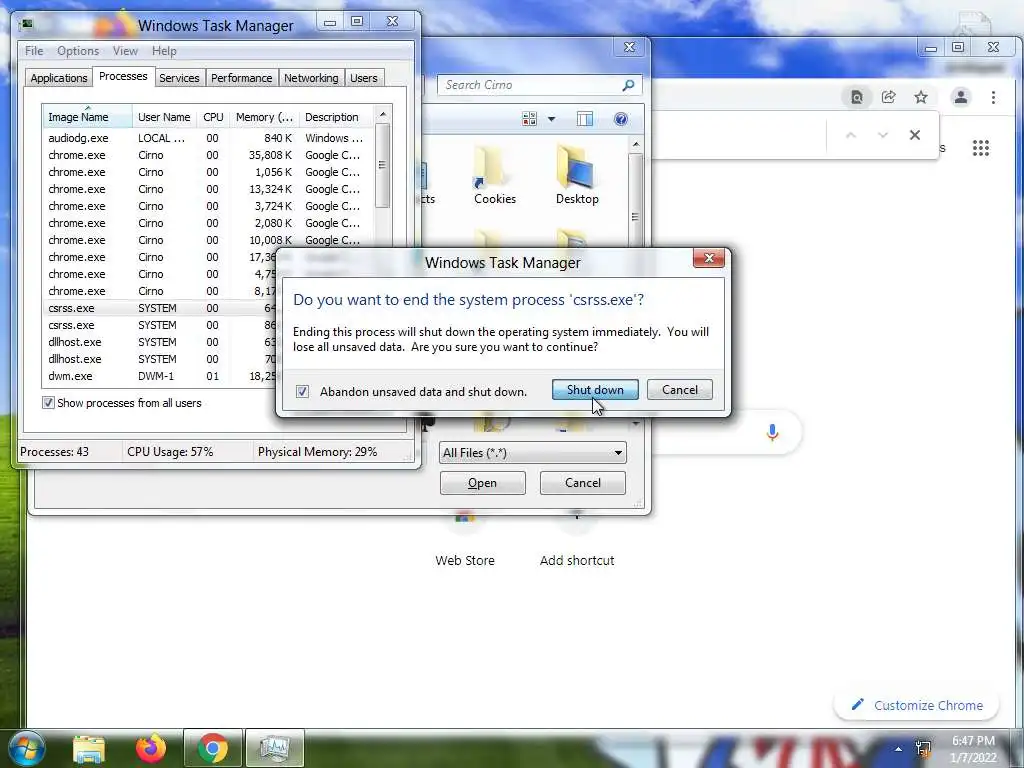Screen dimensions: 1024x768
Task: Cancel the csrss.exe shutdown dialog
Action: (x=679, y=390)
